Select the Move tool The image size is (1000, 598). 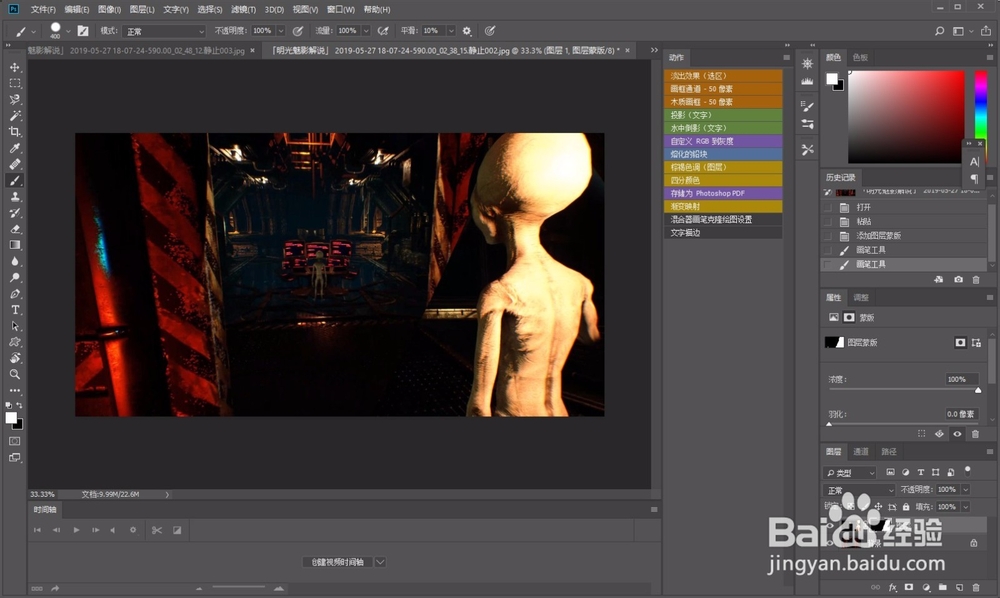(x=15, y=67)
